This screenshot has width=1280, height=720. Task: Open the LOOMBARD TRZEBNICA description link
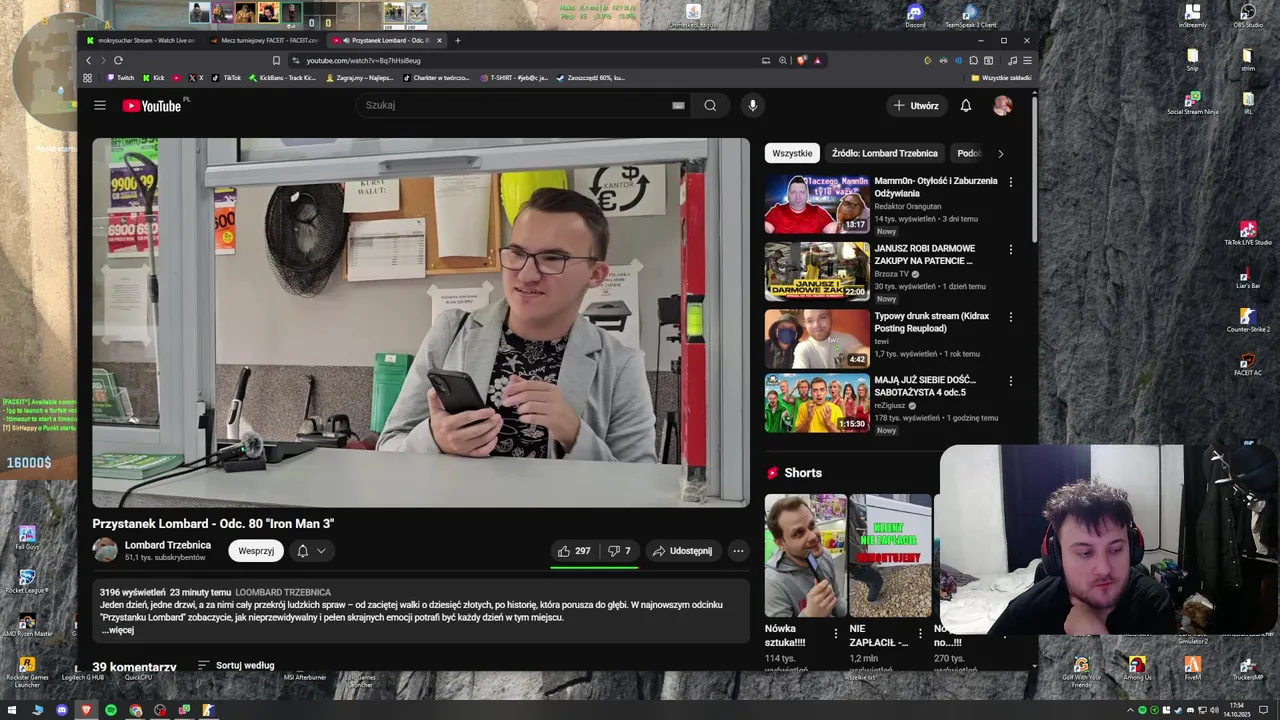click(283, 592)
